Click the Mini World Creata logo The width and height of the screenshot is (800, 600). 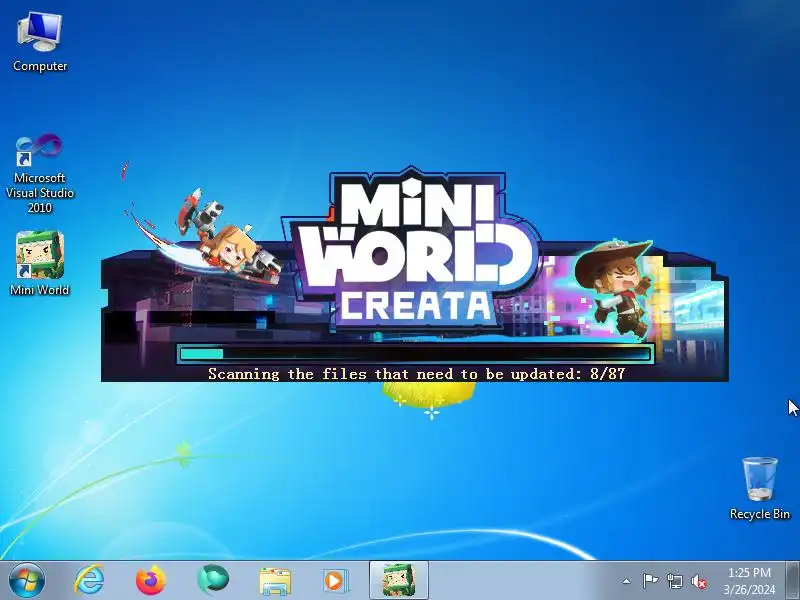point(413,250)
